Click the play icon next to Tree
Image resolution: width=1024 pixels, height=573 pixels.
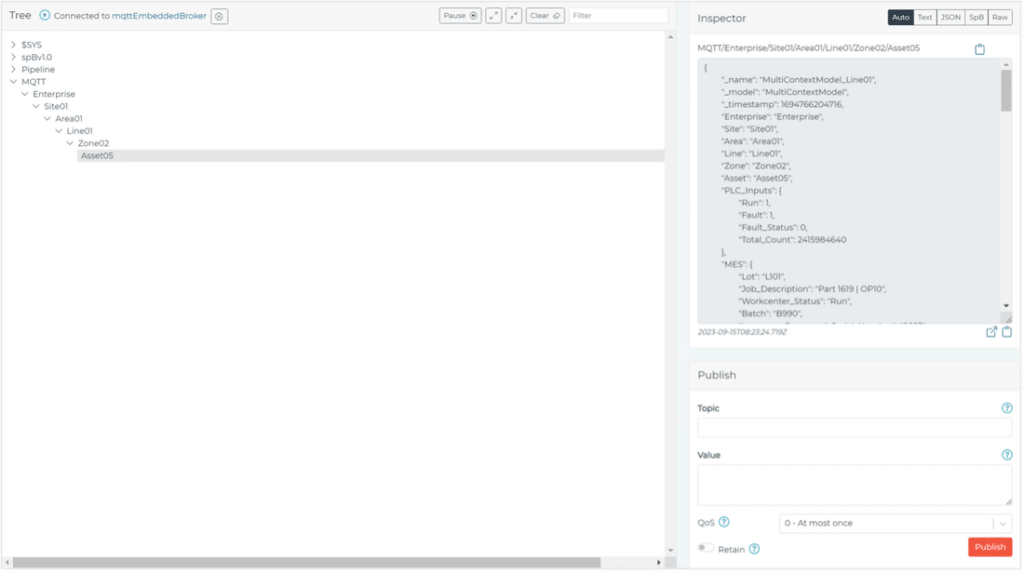tap(45, 16)
